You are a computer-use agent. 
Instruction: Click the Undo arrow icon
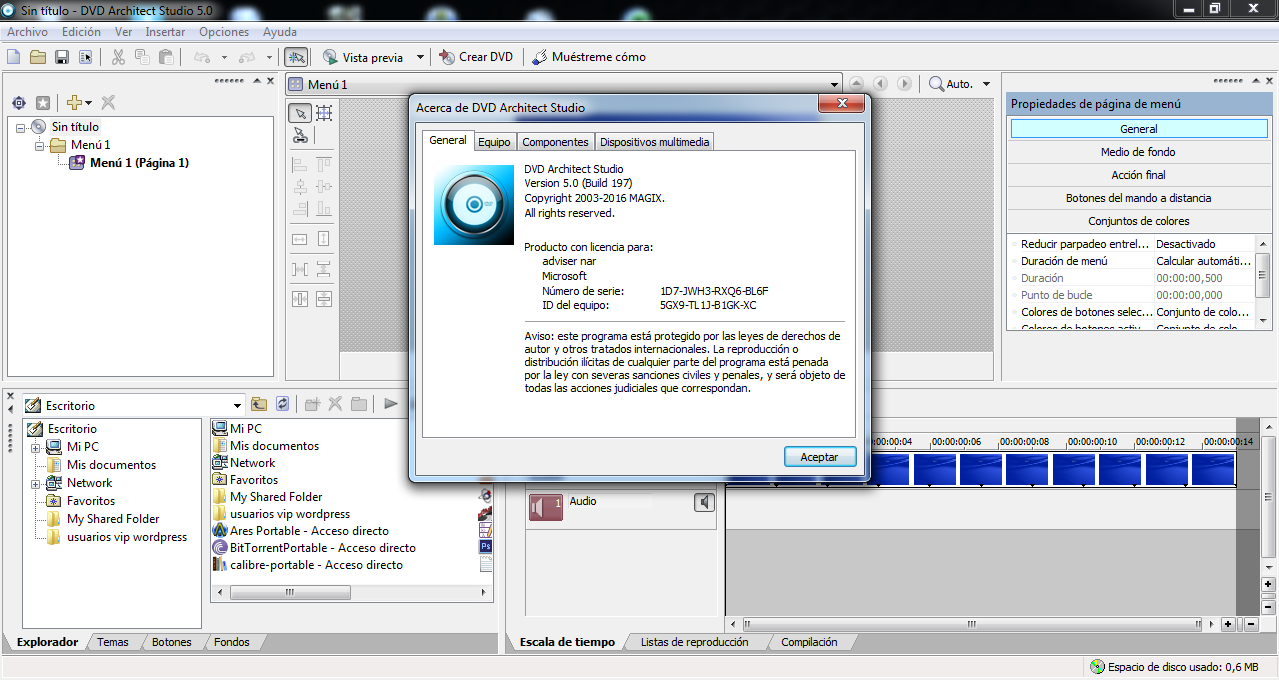(202, 57)
